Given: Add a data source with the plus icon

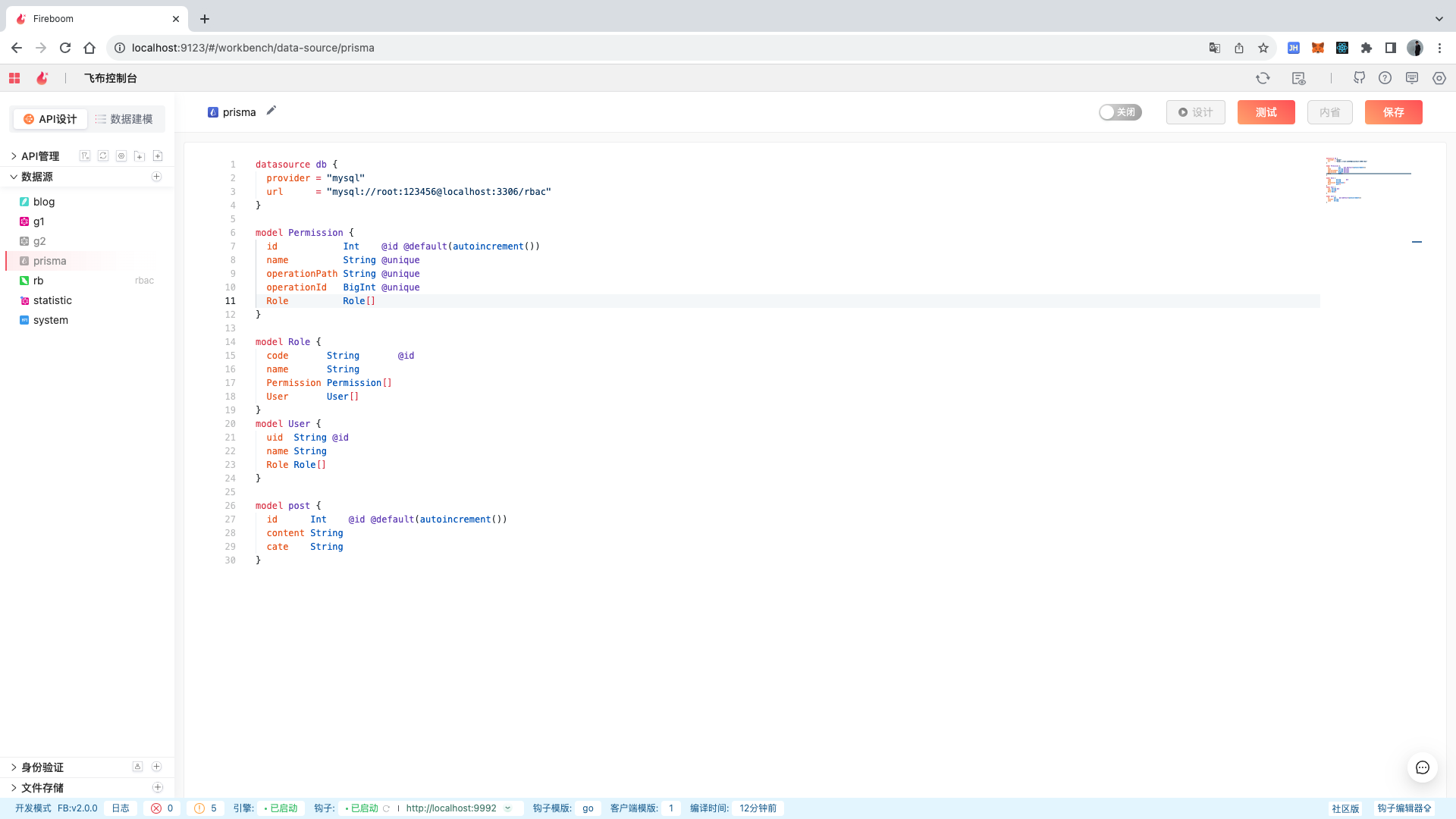Looking at the screenshot, I should [157, 177].
